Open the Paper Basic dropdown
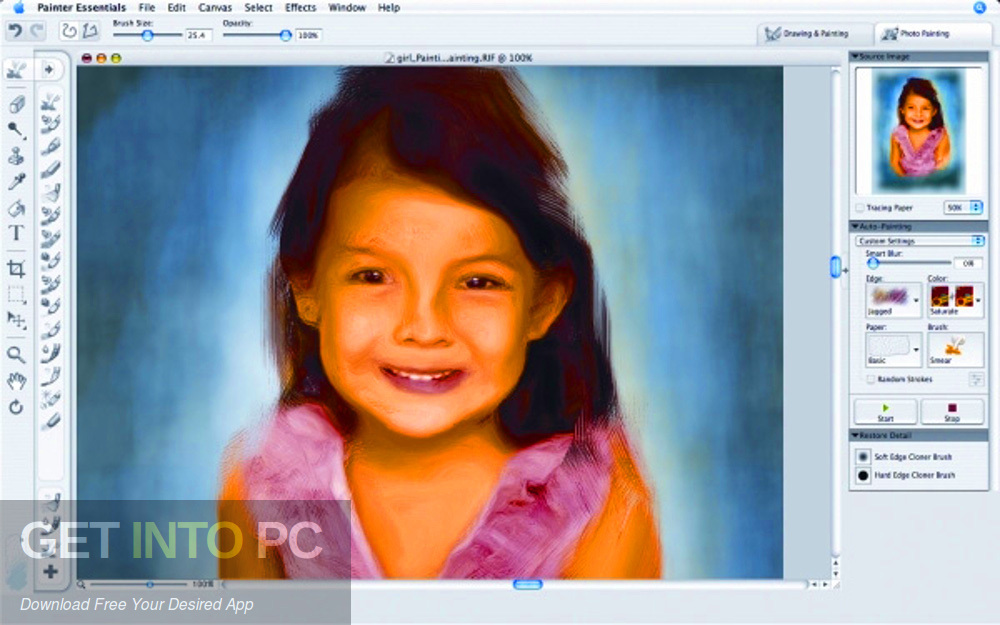Screen dimensions: 1000x625 pyautogui.click(x=893, y=349)
